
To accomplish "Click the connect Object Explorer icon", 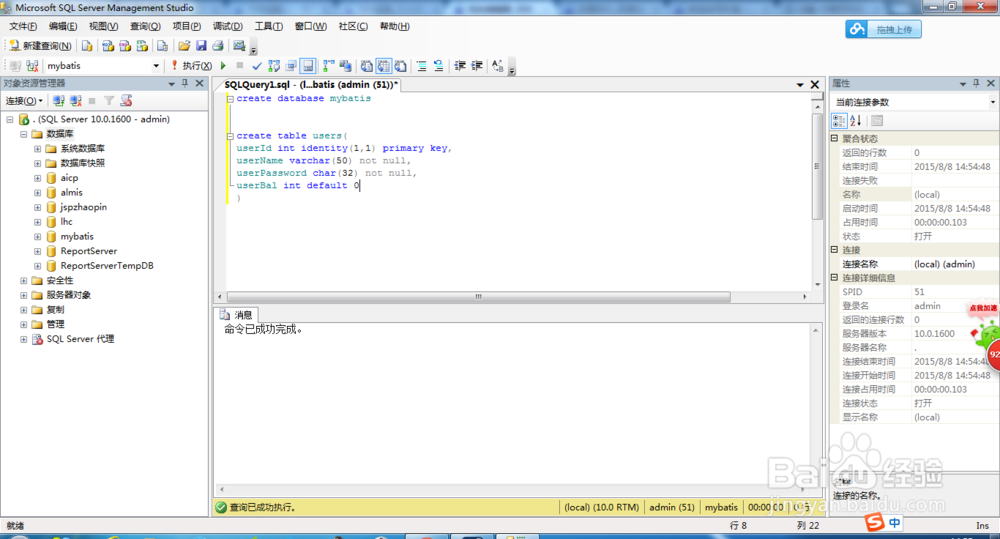I will 59,101.
